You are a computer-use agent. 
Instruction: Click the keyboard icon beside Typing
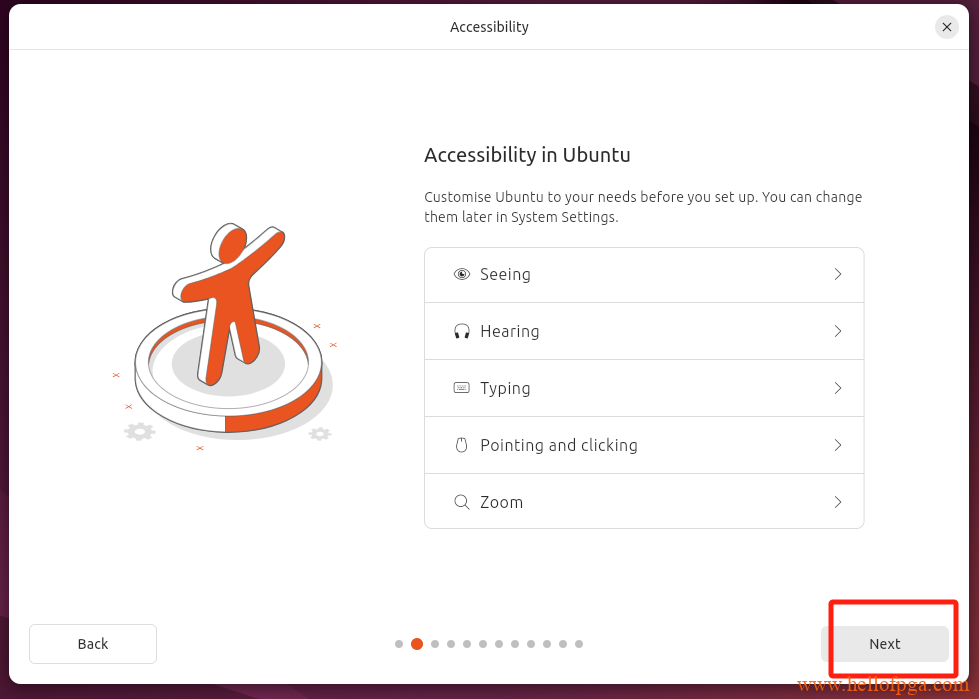coord(461,388)
